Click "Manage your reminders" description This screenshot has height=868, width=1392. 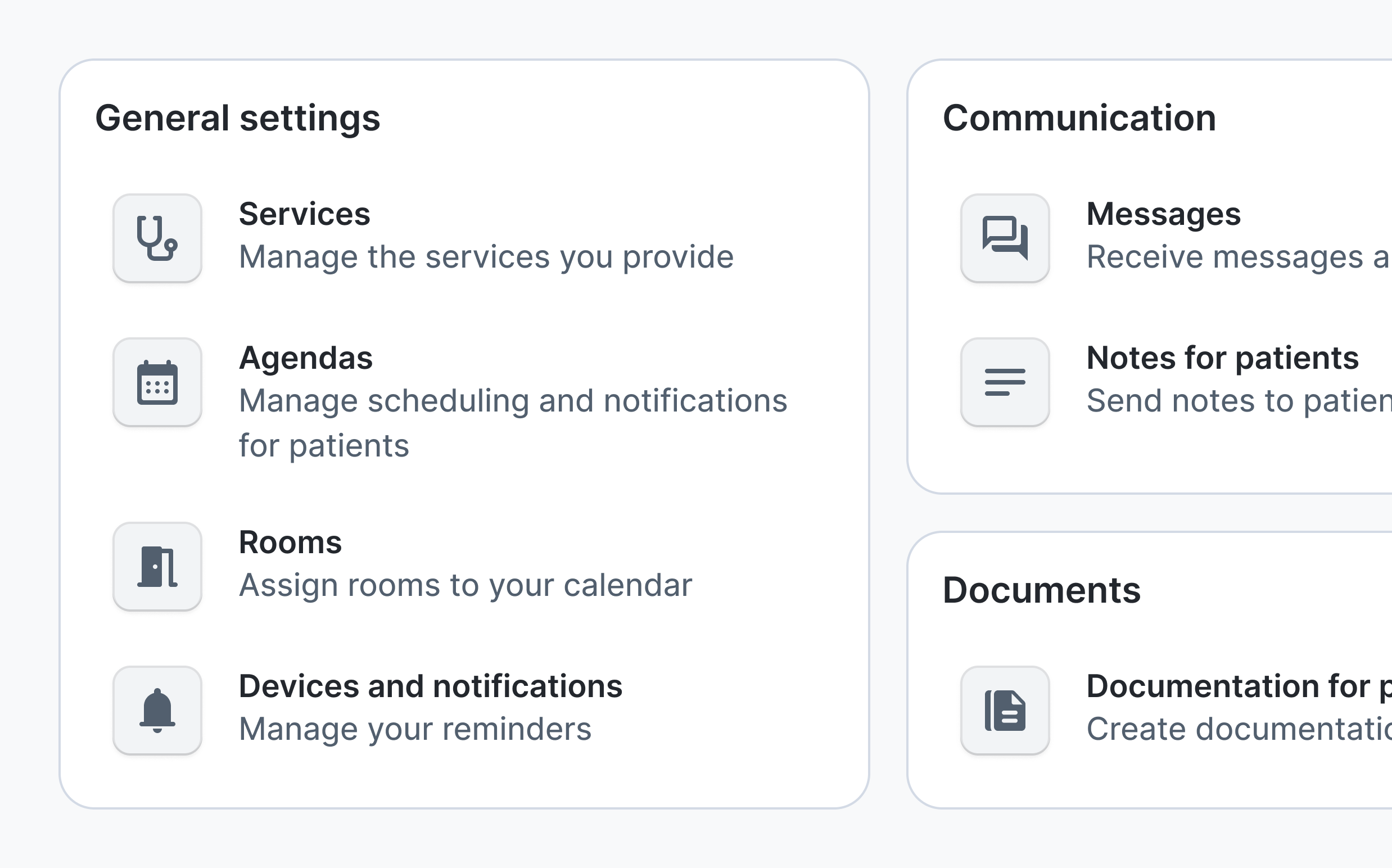click(x=415, y=729)
